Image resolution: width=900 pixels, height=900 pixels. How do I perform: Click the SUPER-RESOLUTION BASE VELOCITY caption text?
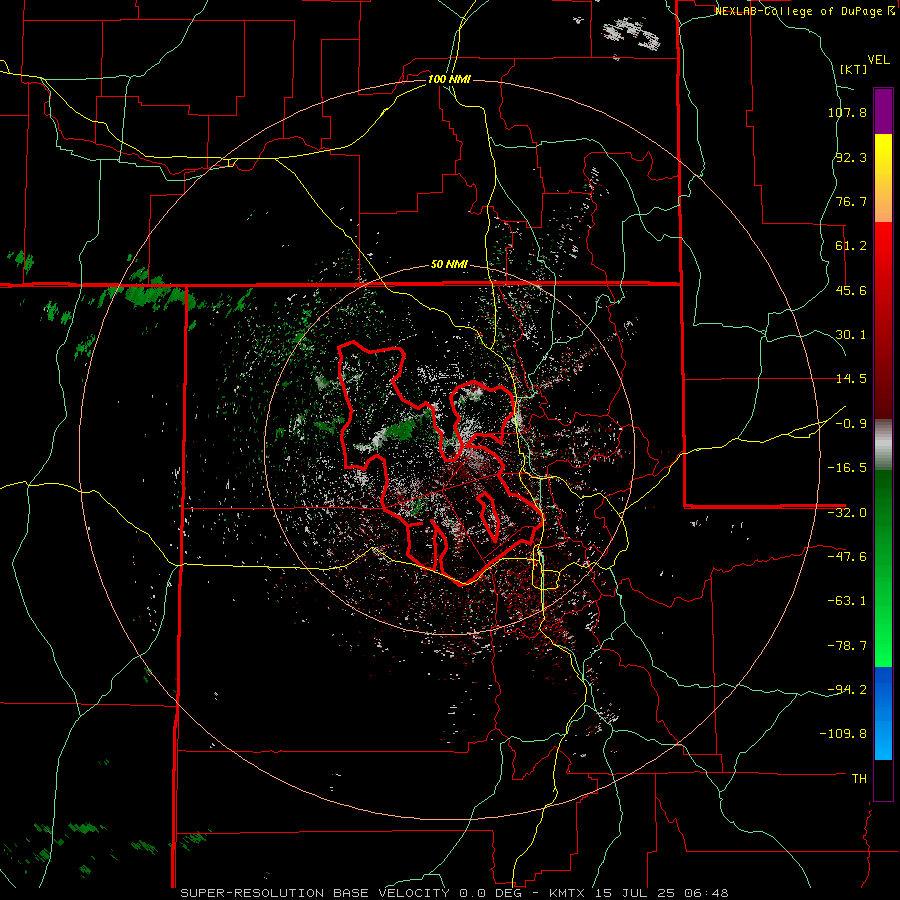(317, 893)
